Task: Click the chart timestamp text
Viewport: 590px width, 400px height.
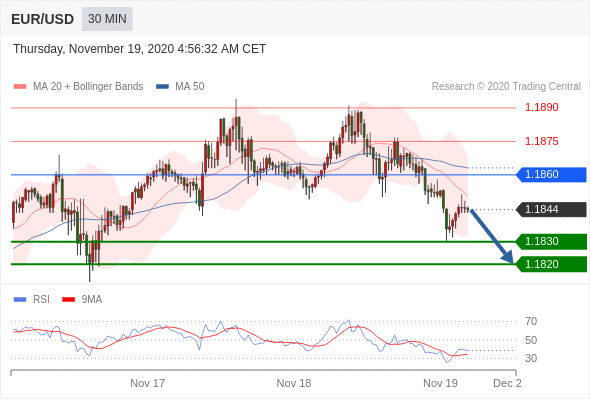Action: coord(140,49)
